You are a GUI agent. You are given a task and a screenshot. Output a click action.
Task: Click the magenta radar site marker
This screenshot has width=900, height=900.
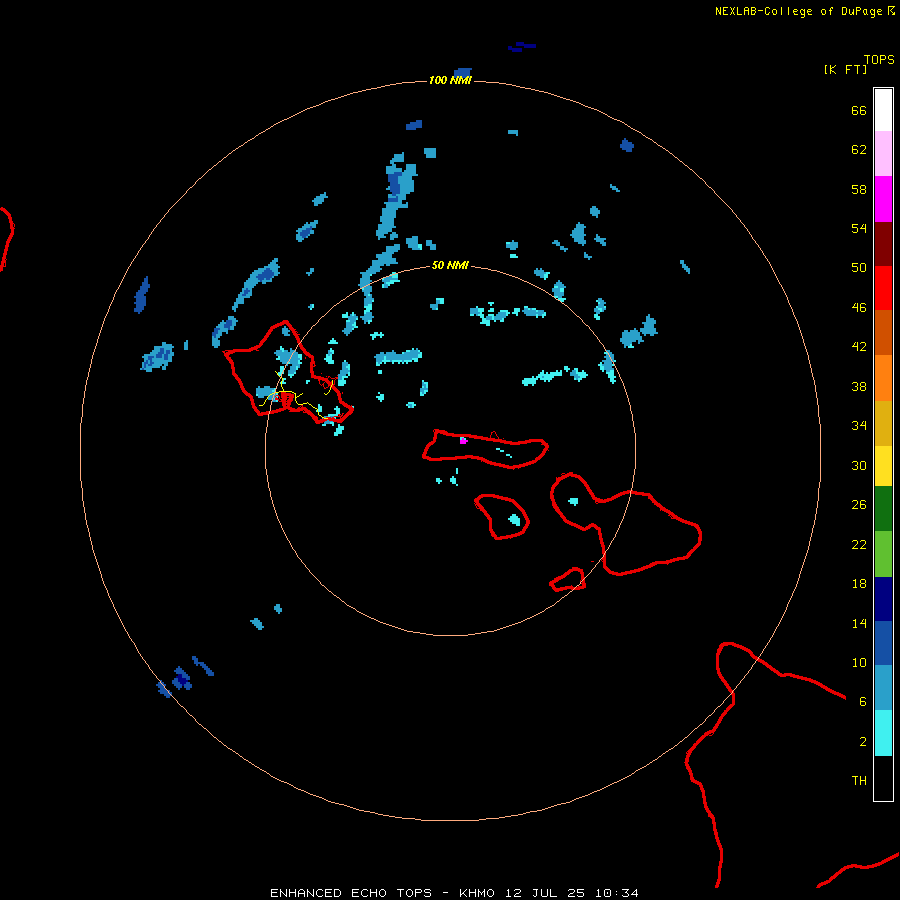[x=463, y=441]
